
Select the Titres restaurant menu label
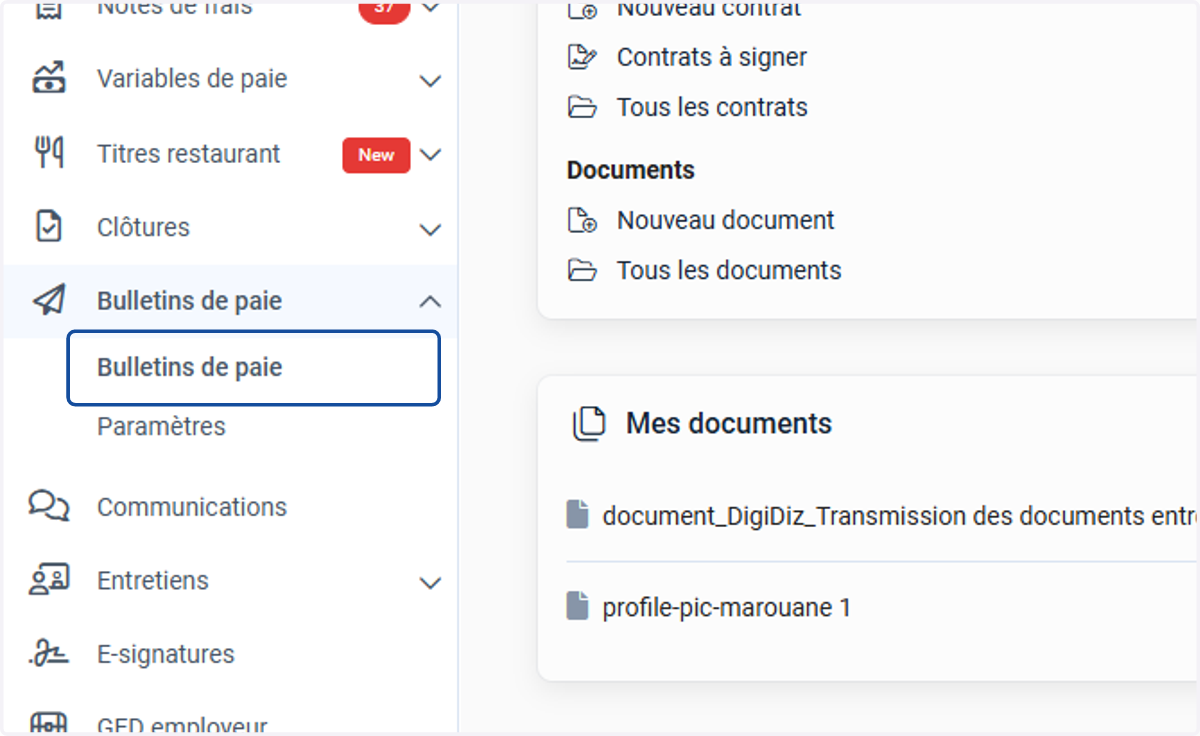189,154
